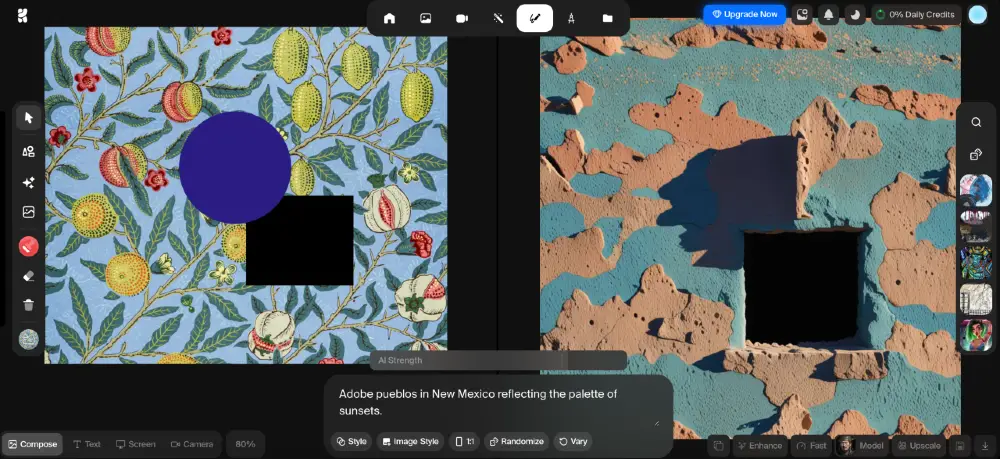Image resolution: width=1000 pixels, height=459 pixels.
Task: Click the Randomize button
Action: click(517, 441)
